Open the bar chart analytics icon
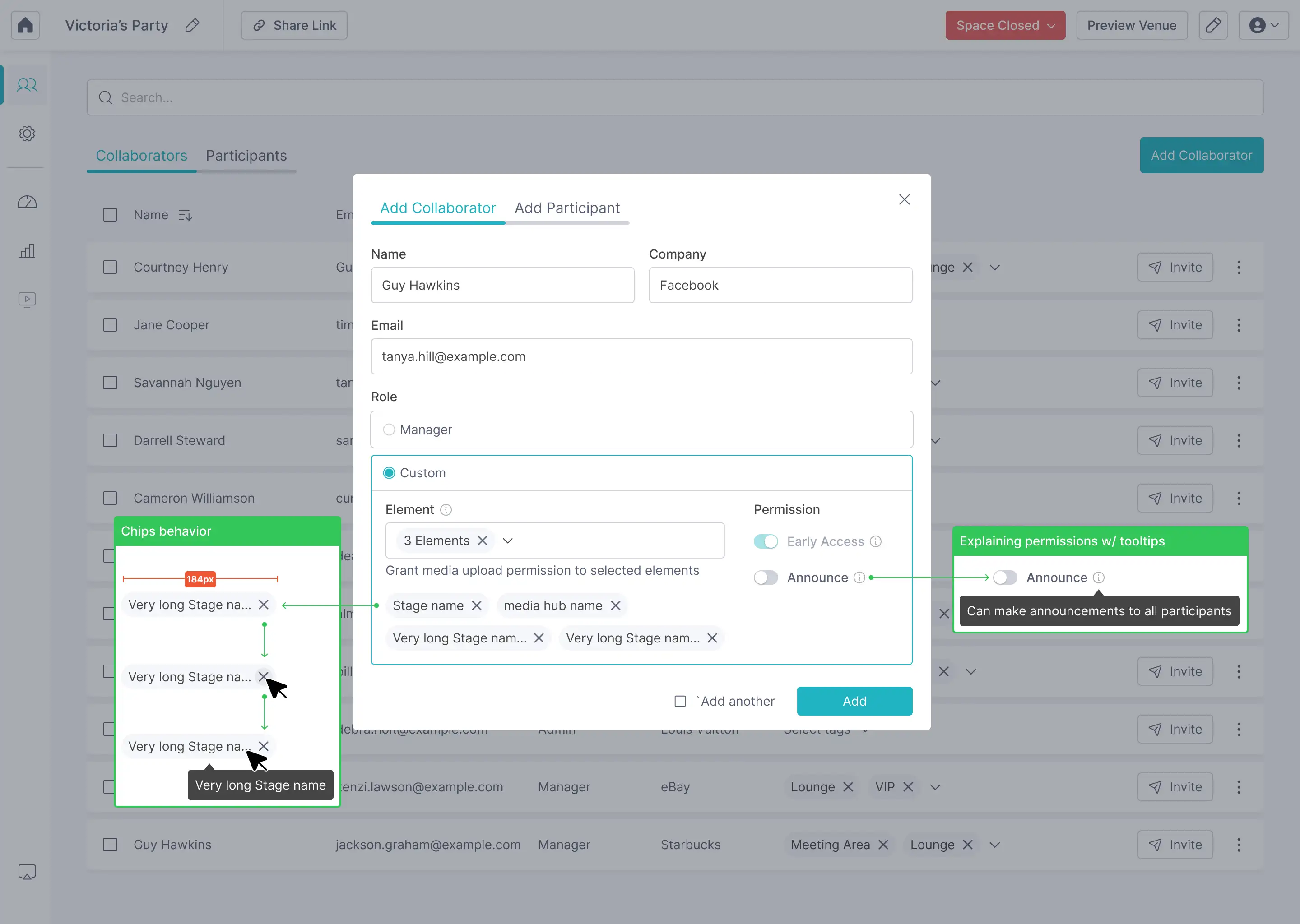Image resolution: width=1300 pixels, height=924 pixels. tap(27, 251)
